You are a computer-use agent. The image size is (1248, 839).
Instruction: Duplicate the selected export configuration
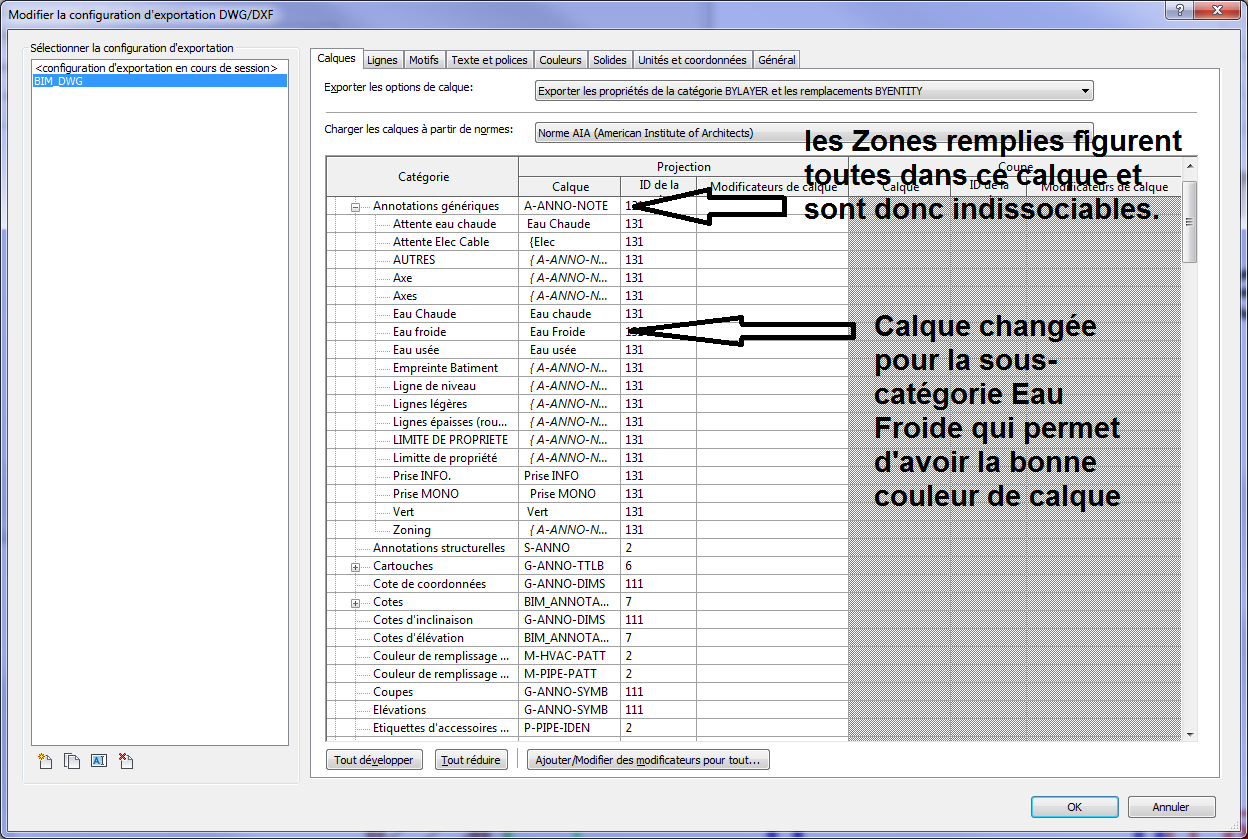click(x=72, y=761)
